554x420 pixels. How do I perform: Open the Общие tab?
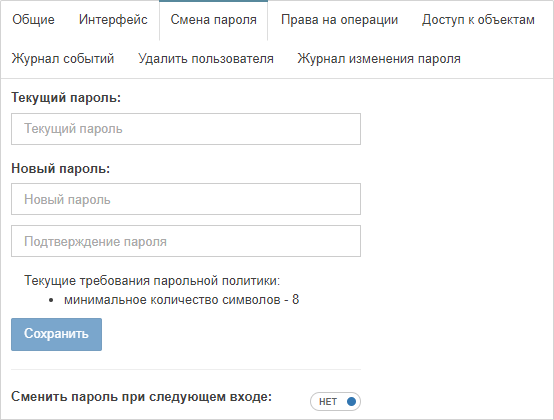click(x=33, y=20)
